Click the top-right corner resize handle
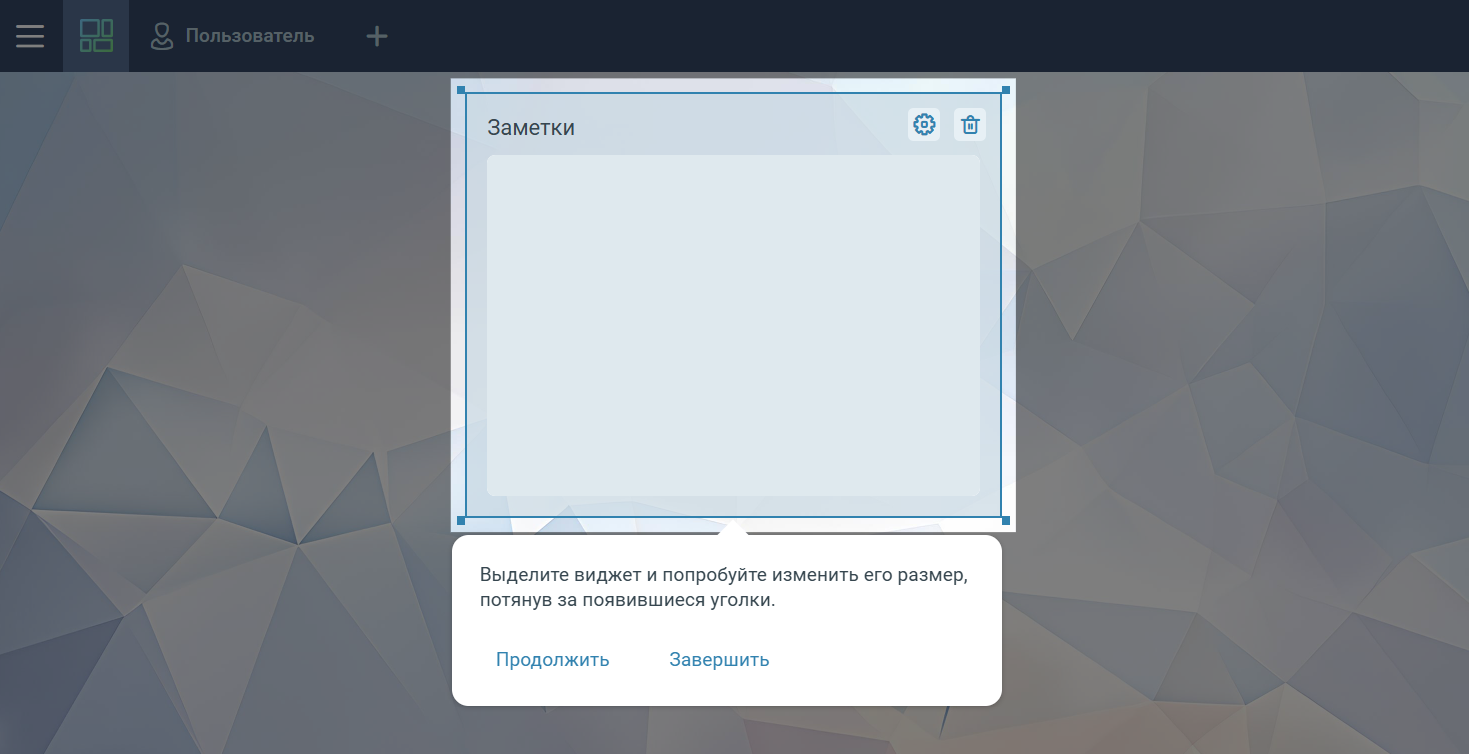Screen dimensions: 1469x754 tap(1006, 90)
